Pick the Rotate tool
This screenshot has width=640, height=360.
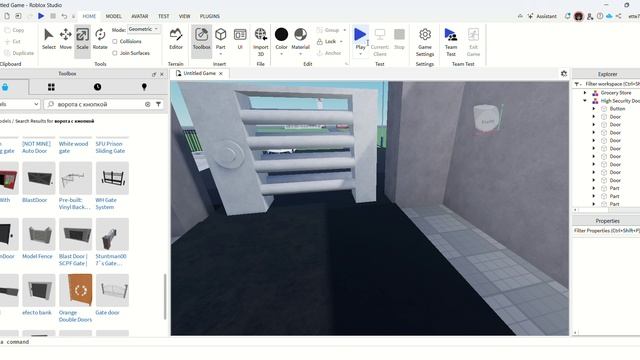pyautogui.click(x=100, y=39)
